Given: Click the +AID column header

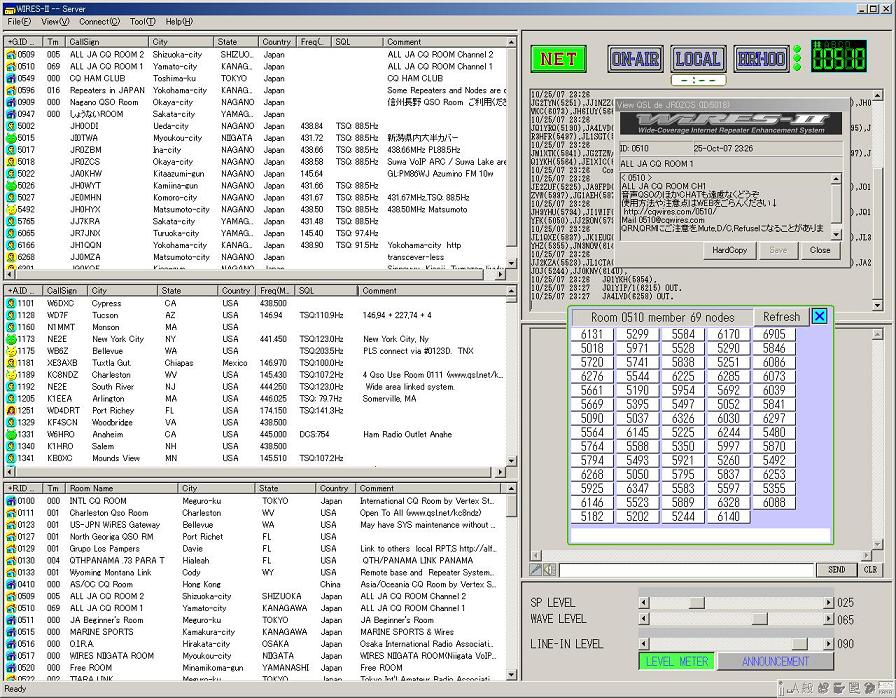Looking at the screenshot, I should click(x=23, y=291).
